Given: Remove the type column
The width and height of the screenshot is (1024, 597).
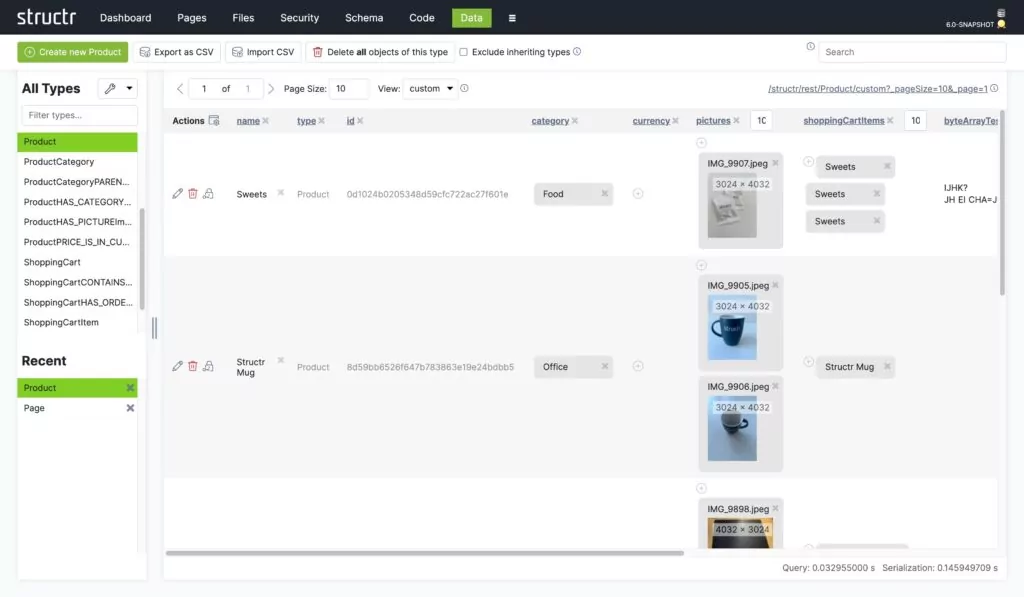Looking at the screenshot, I should (321, 121).
